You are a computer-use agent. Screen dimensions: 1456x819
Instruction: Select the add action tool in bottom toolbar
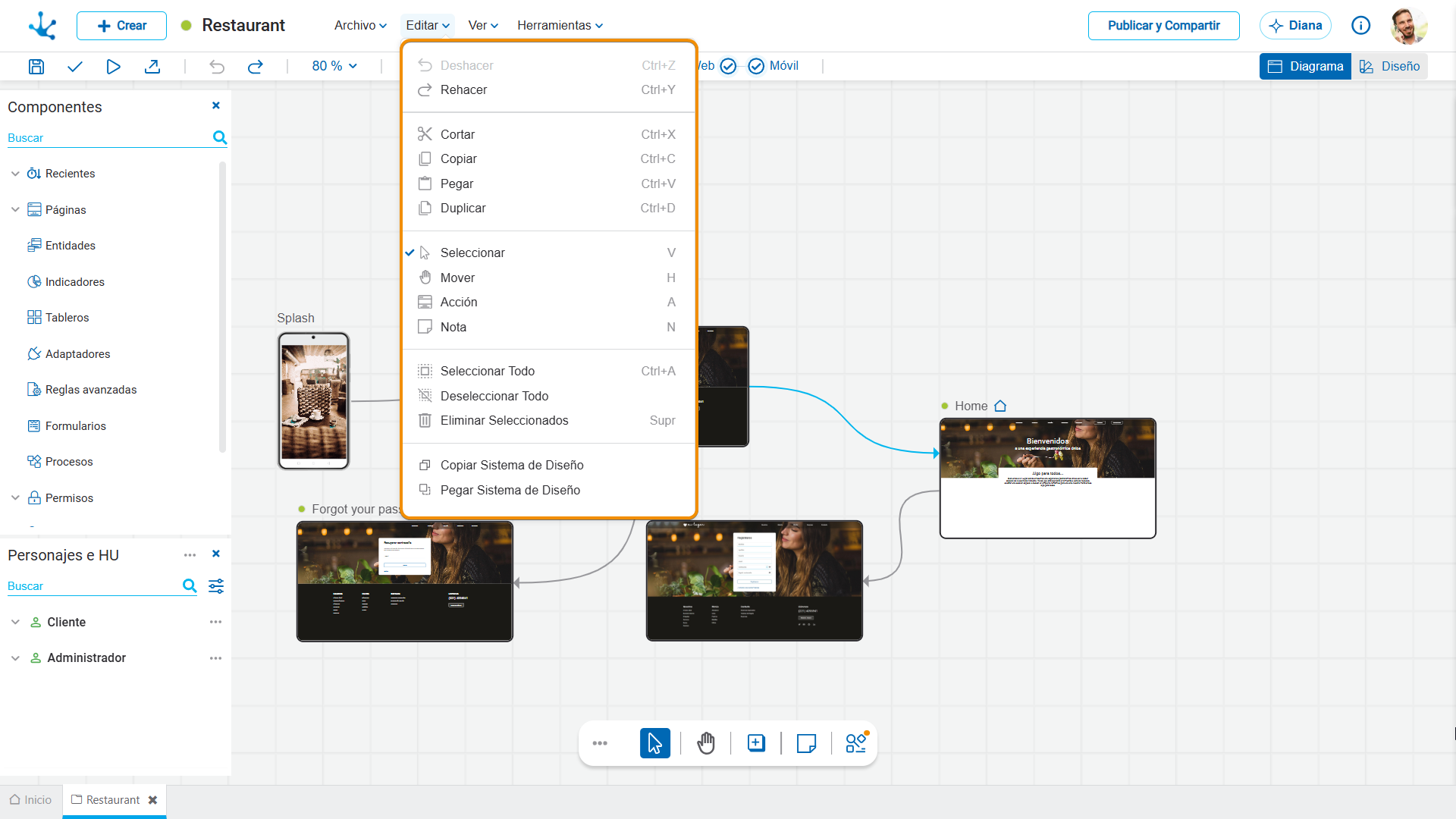[x=756, y=743]
